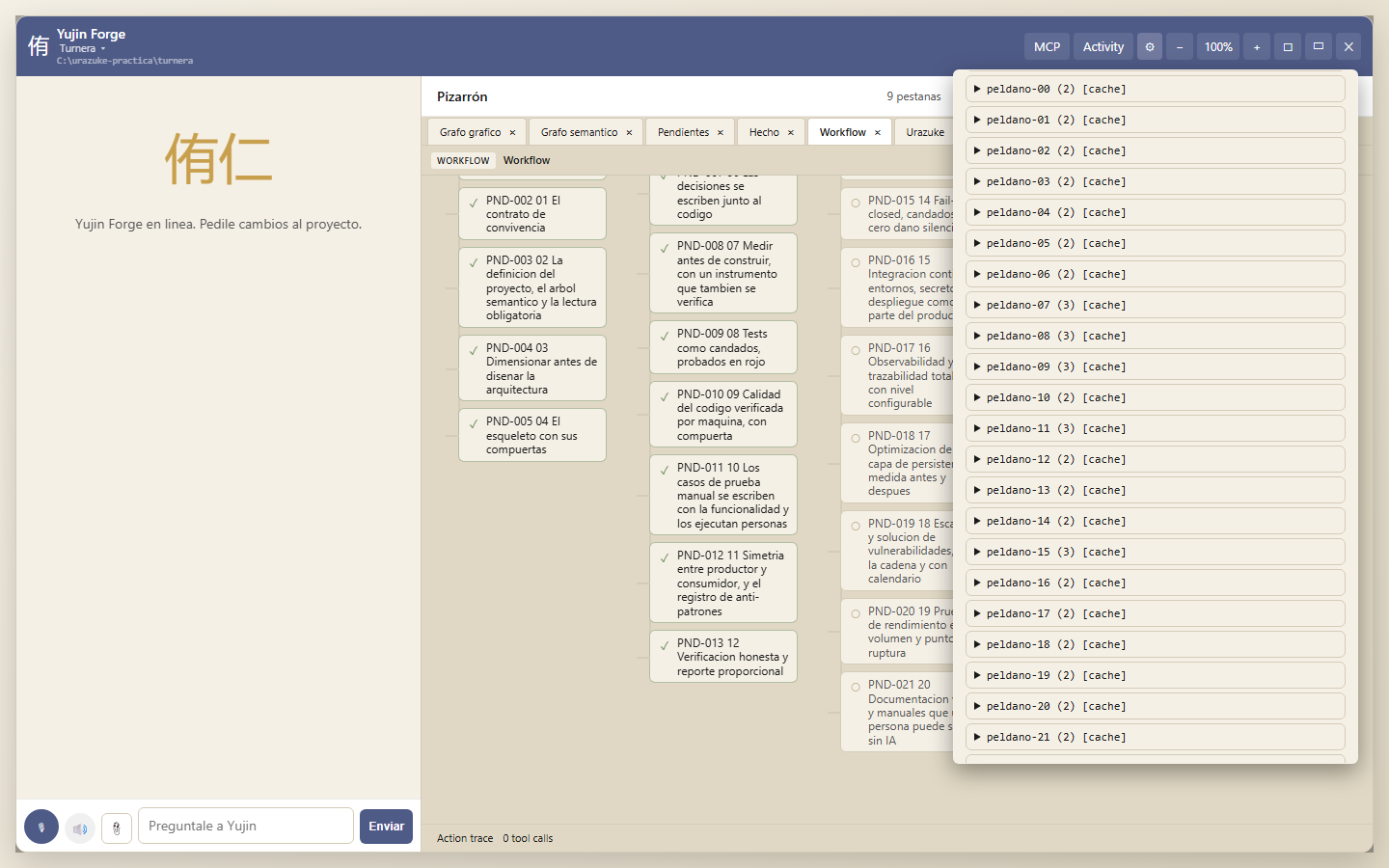Close the Hecho tab

(790, 132)
